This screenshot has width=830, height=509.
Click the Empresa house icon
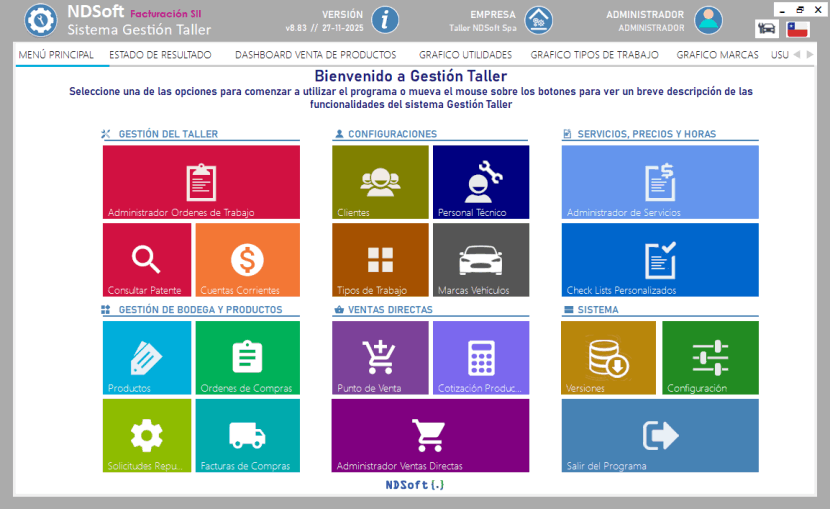[x=539, y=19]
